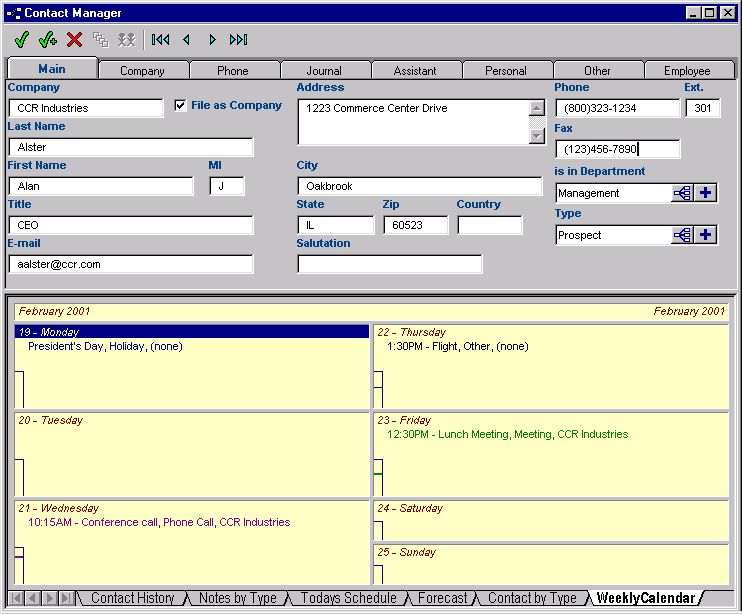Viewport: 742px width, 614px height.
Task: Open the Department tree picker for Management
Action: click(x=683, y=193)
